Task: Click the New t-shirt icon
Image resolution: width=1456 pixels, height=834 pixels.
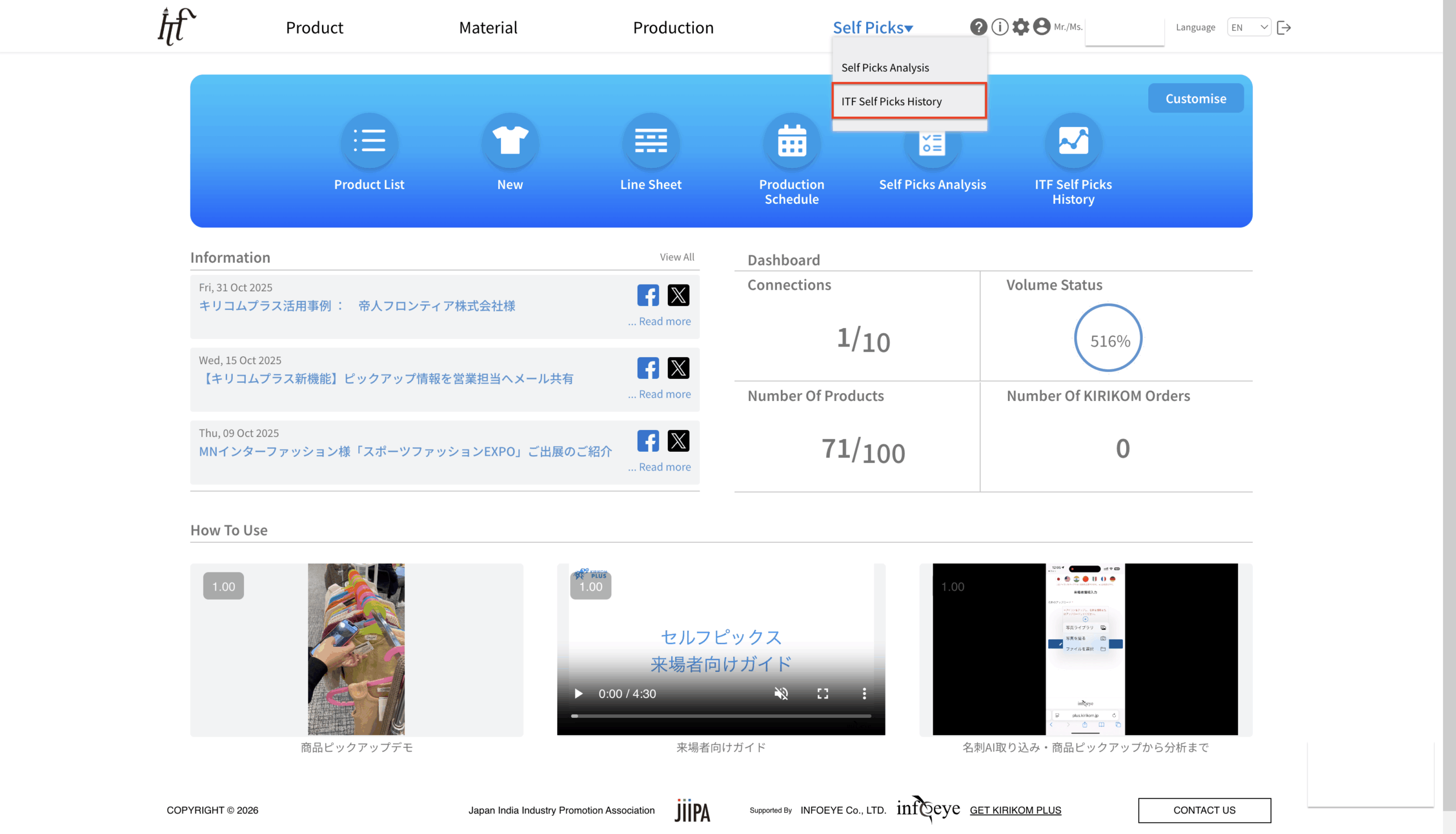Action: [510, 141]
